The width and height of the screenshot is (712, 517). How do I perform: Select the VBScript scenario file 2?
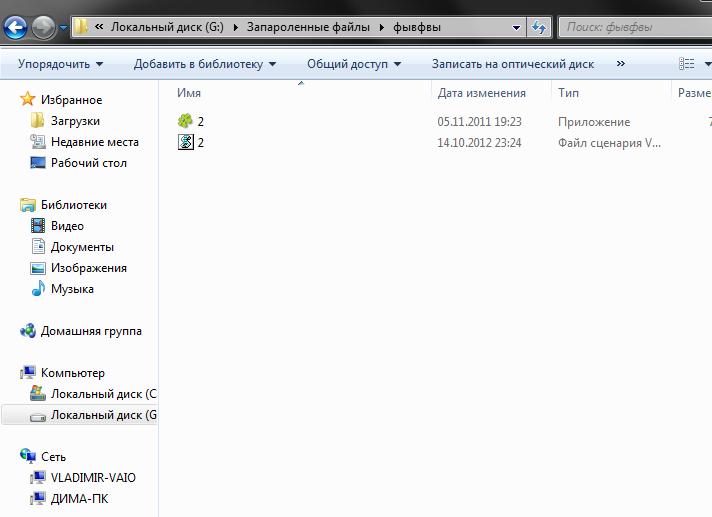(200, 143)
